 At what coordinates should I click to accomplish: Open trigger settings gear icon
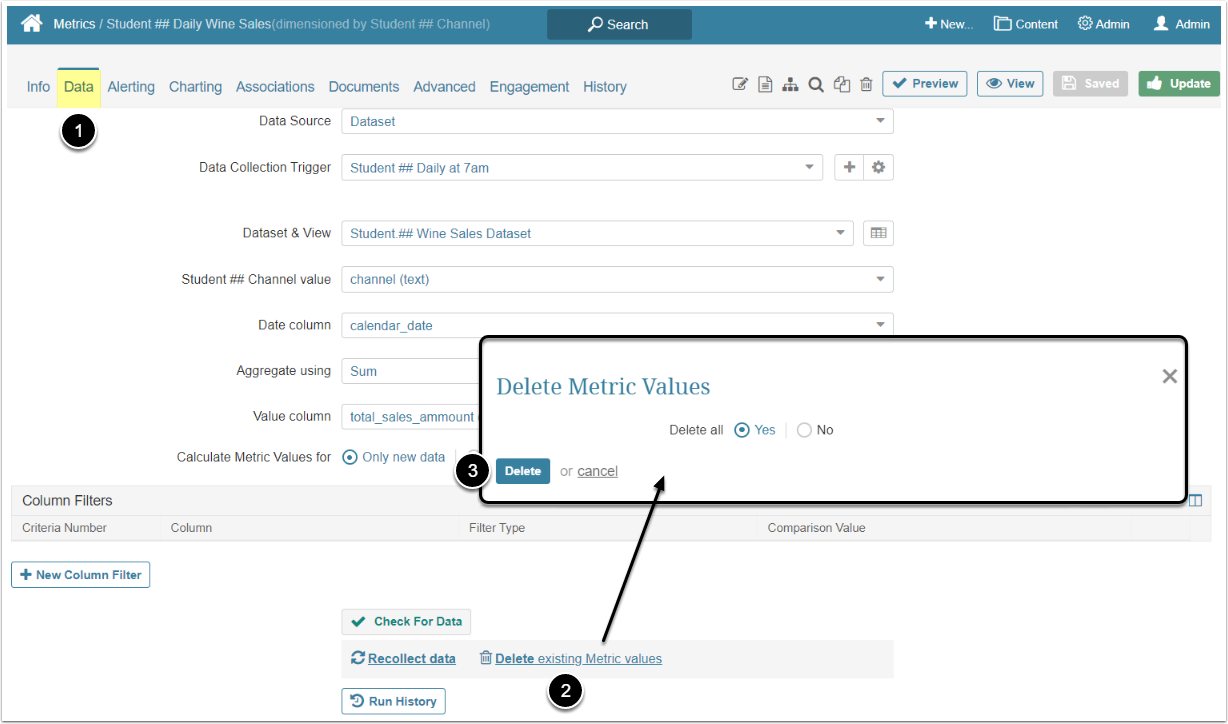pyautogui.click(x=878, y=167)
